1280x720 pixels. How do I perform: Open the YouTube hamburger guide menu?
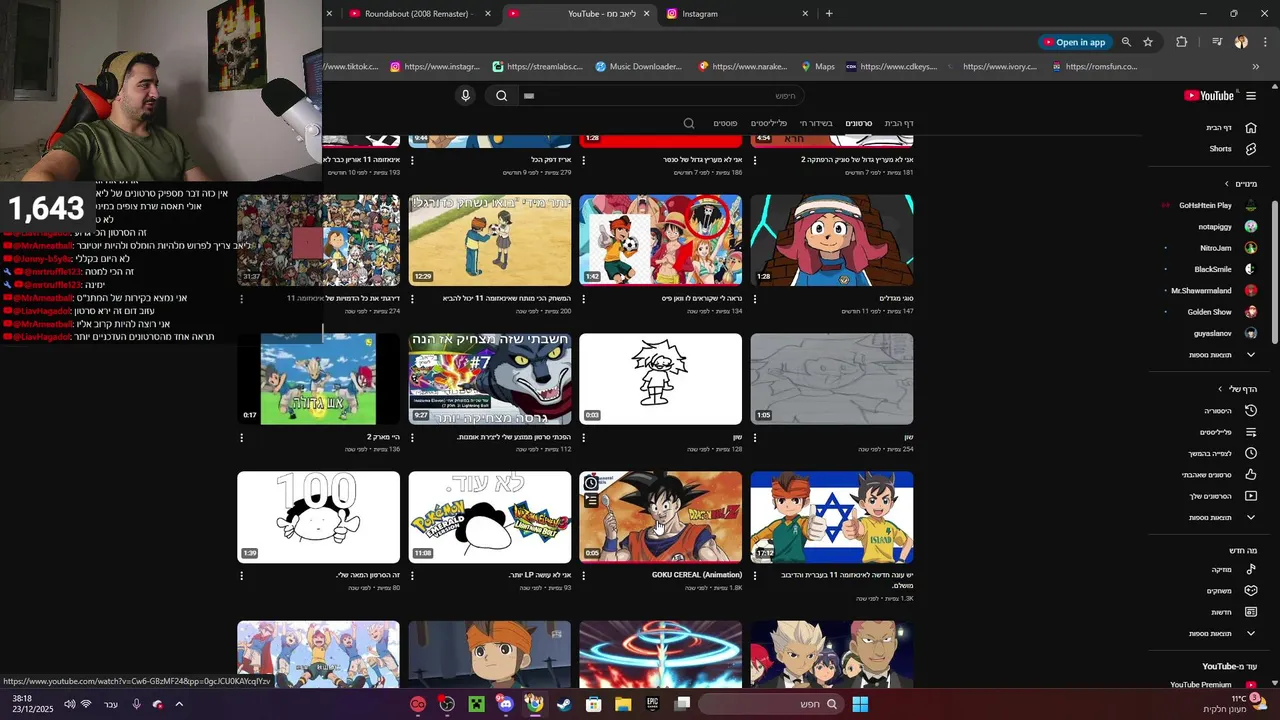[1251, 96]
